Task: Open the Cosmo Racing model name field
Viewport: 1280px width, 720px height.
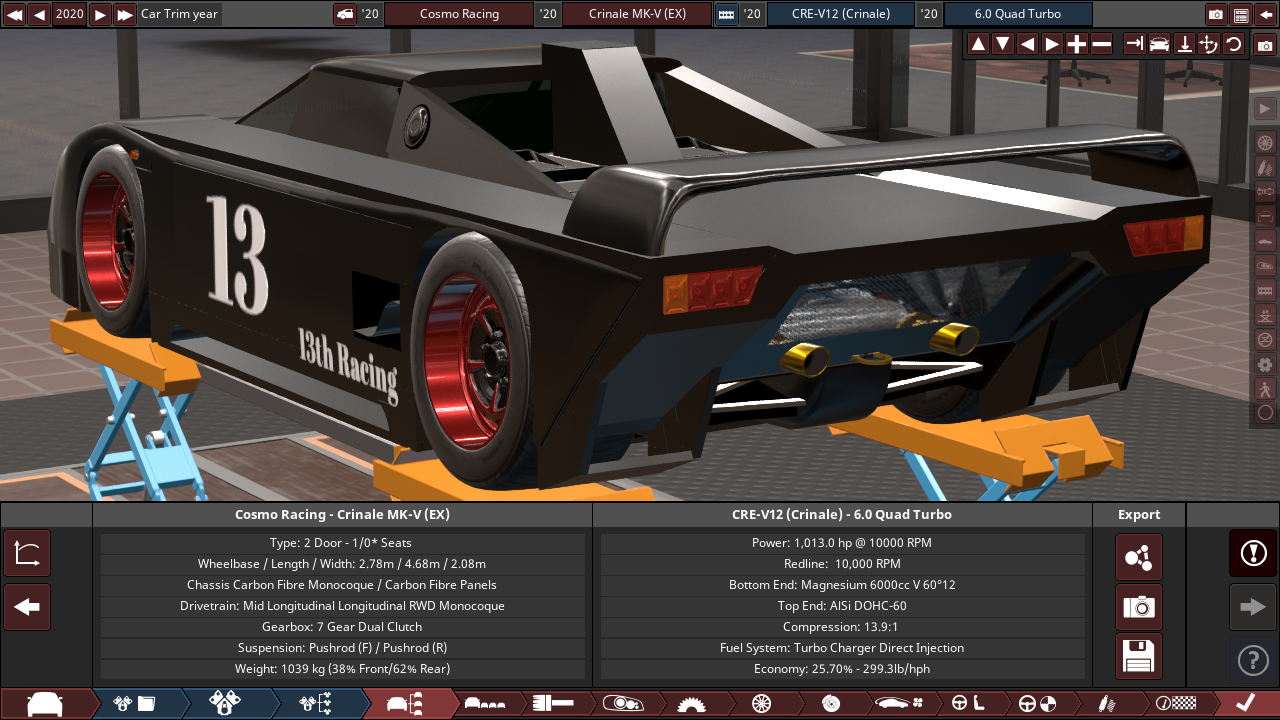Action: (x=459, y=14)
